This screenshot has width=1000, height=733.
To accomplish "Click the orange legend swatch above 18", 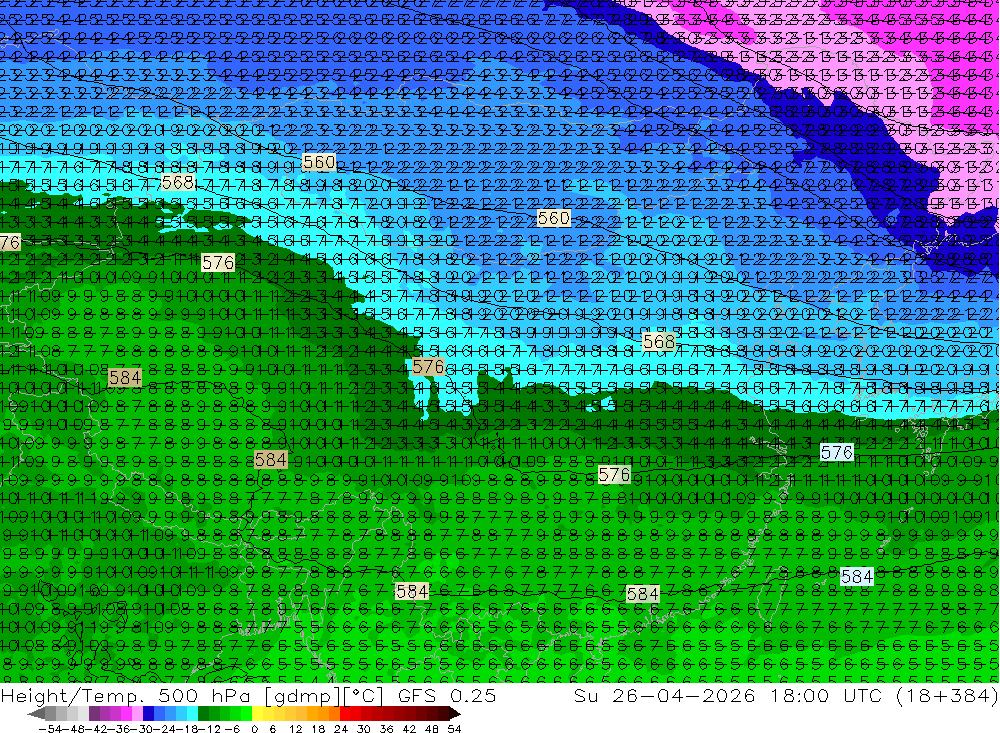I will click(322, 713).
